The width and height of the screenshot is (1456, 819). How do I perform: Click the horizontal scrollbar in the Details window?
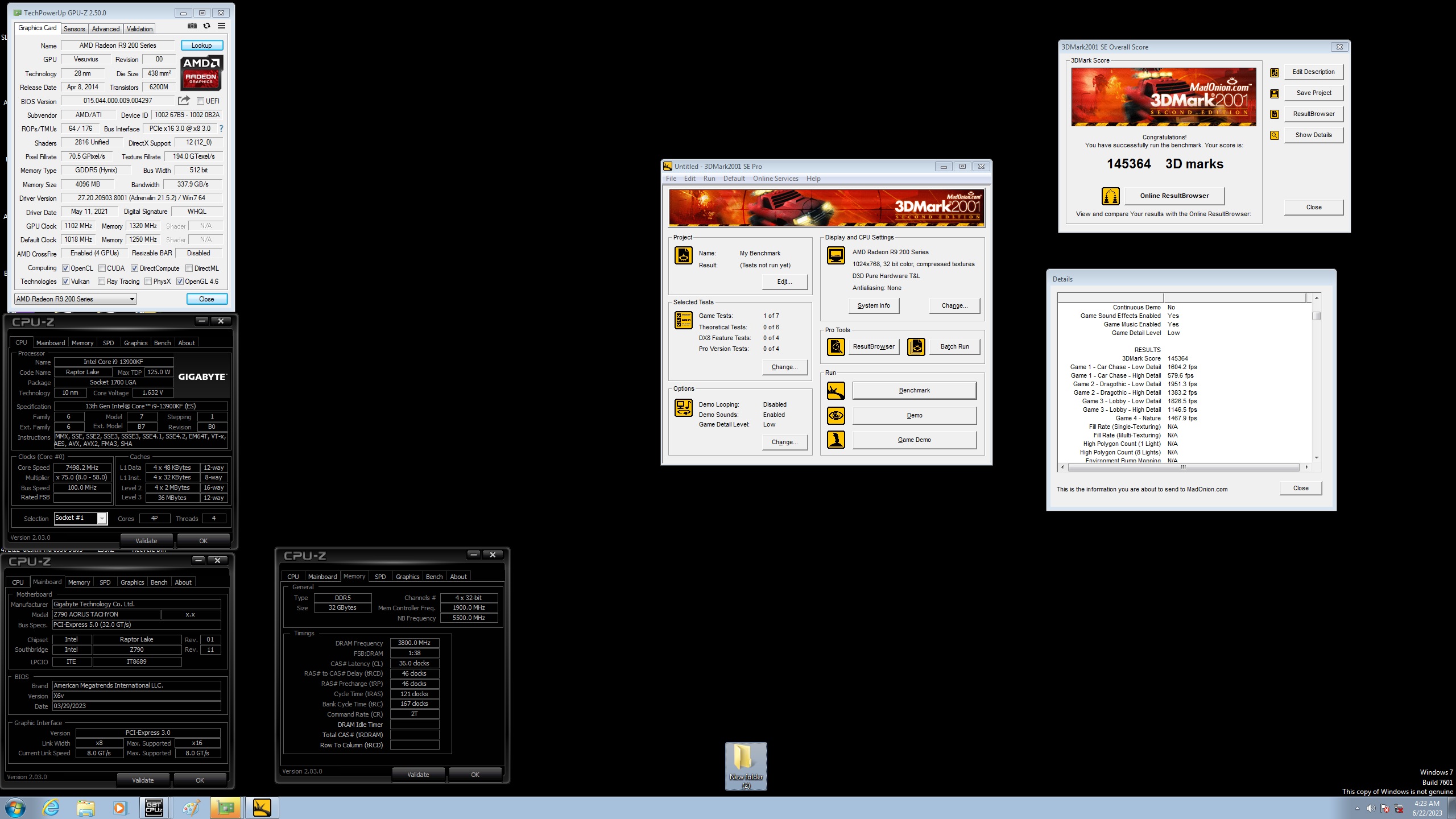pos(1184,468)
